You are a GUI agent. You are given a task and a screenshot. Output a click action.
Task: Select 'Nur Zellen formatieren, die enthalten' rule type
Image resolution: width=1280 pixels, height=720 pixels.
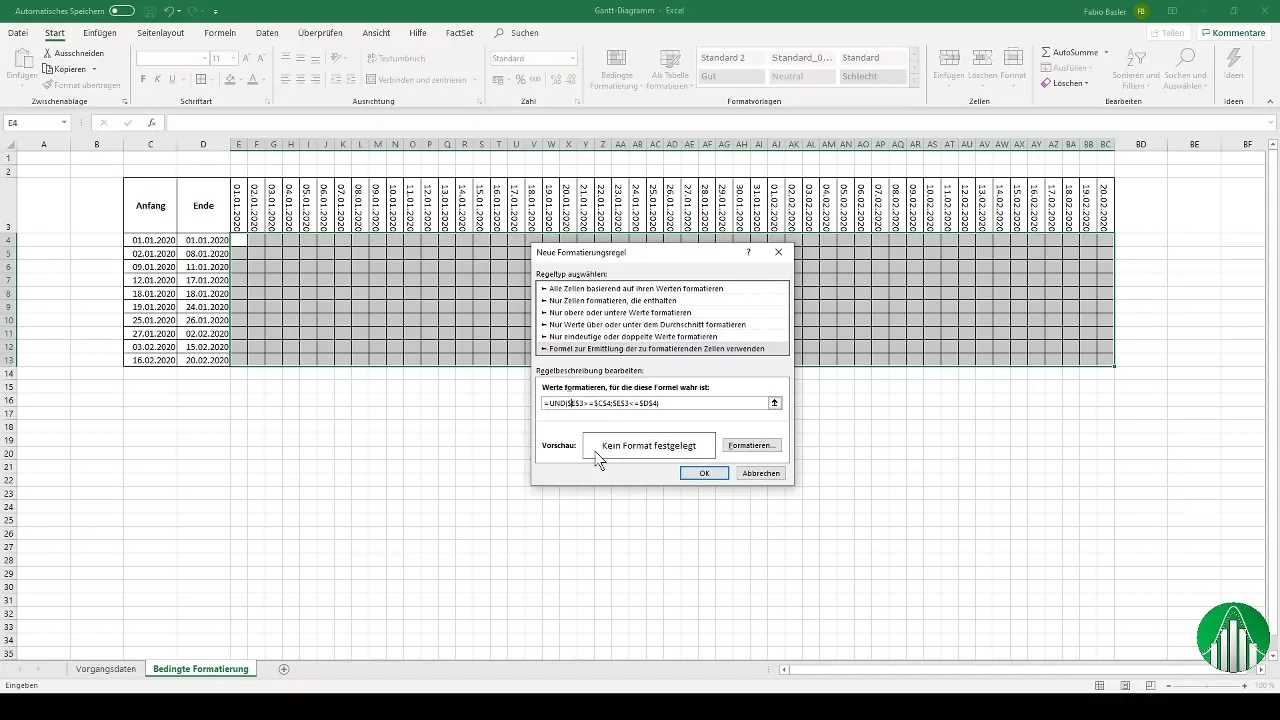663,300
